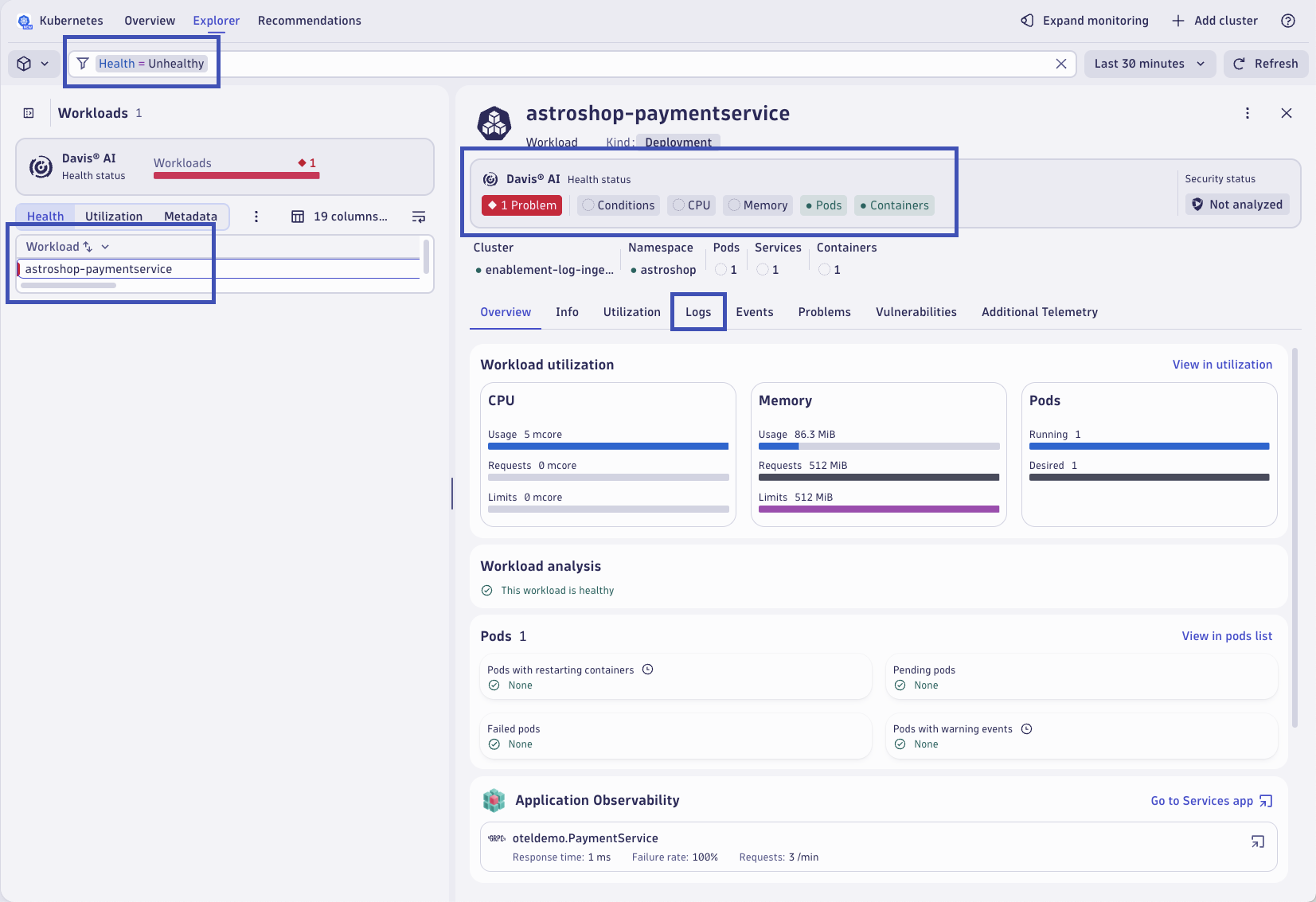Click the filter funnel icon

point(83,64)
